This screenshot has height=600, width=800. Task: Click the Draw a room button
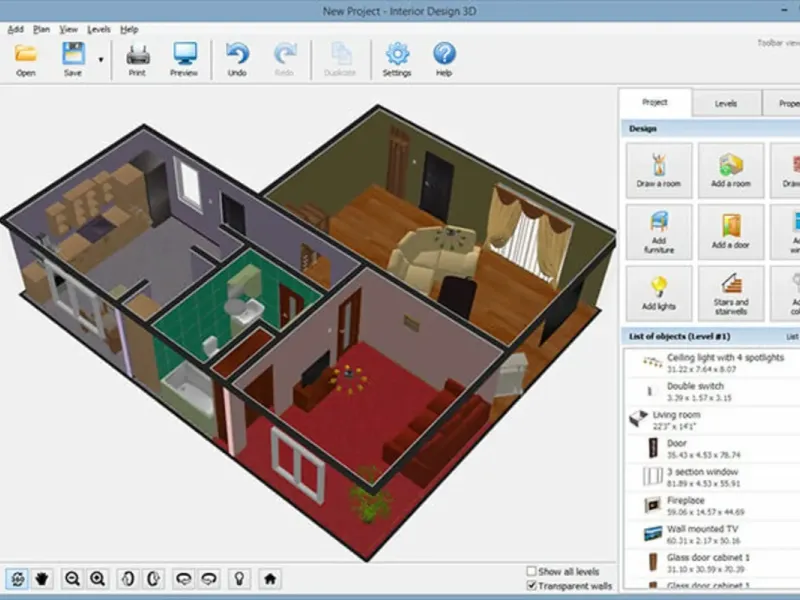659,170
